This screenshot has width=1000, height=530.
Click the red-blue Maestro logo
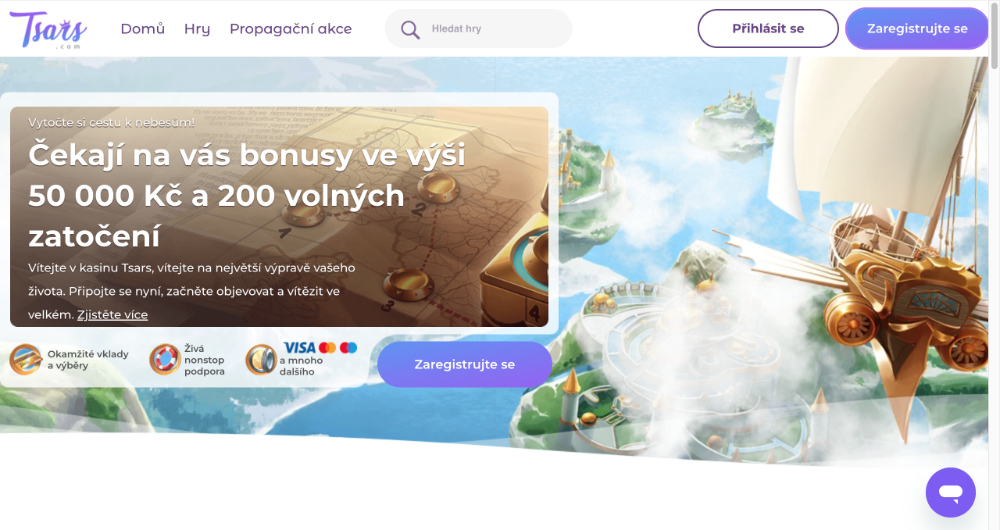[348, 348]
